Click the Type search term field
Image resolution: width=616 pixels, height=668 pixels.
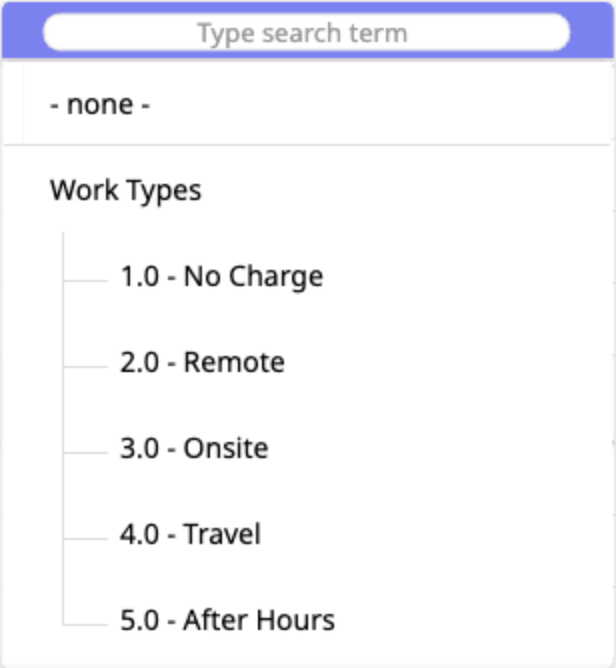pos(306,33)
